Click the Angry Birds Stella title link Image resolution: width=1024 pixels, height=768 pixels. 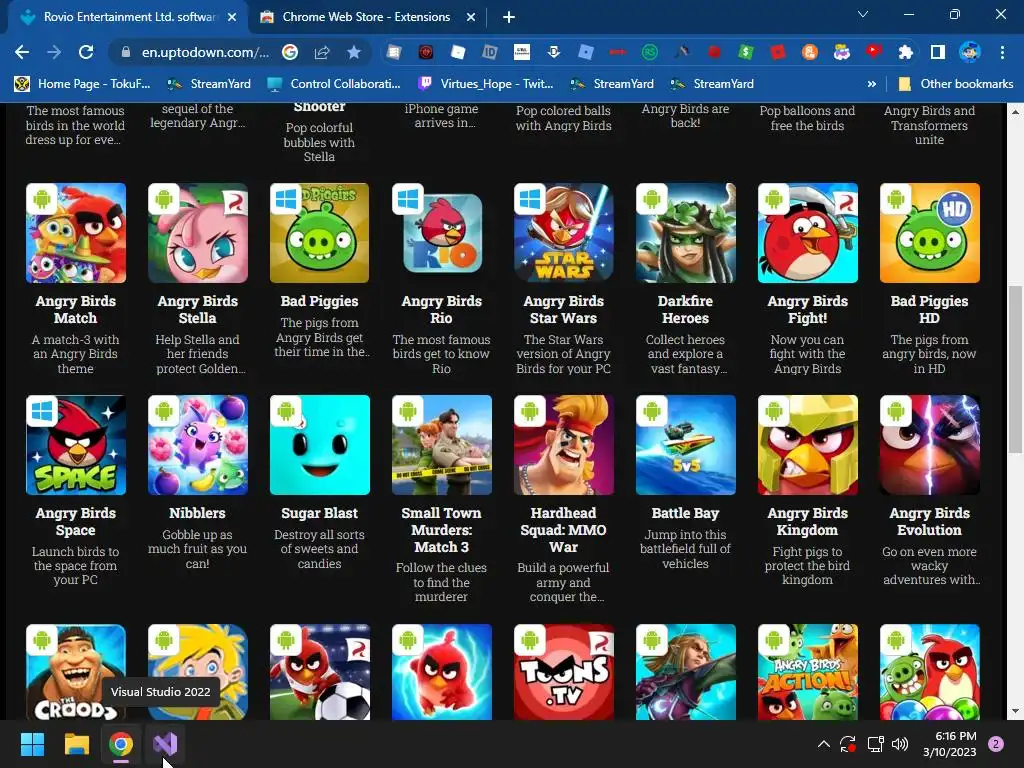(x=198, y=310)
